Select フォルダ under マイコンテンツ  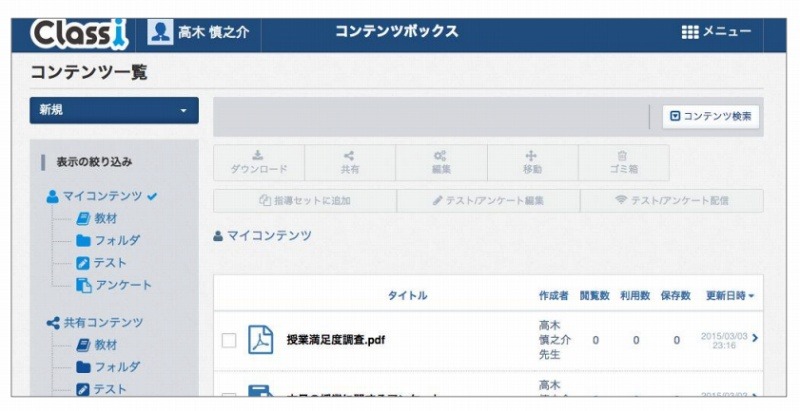pos(117,240)
